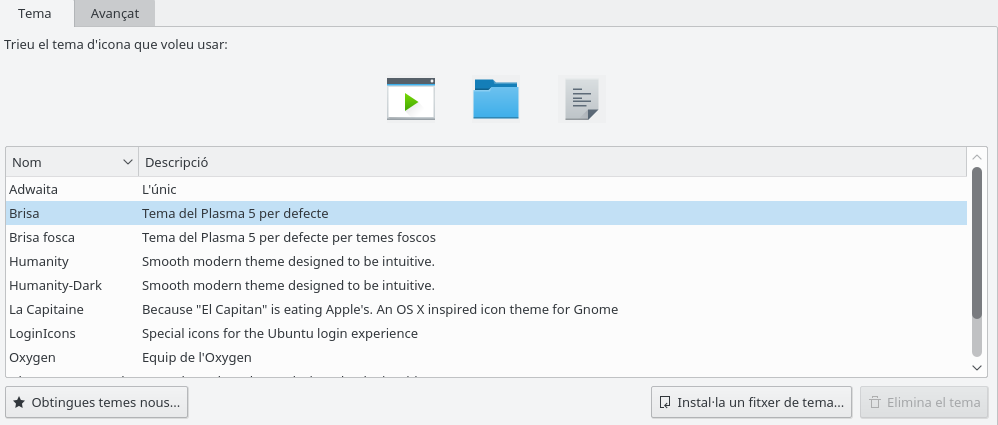Pick the Humanity-Dark theme
998x425 pixels.
pyautogui.click(x=55, y=285)
